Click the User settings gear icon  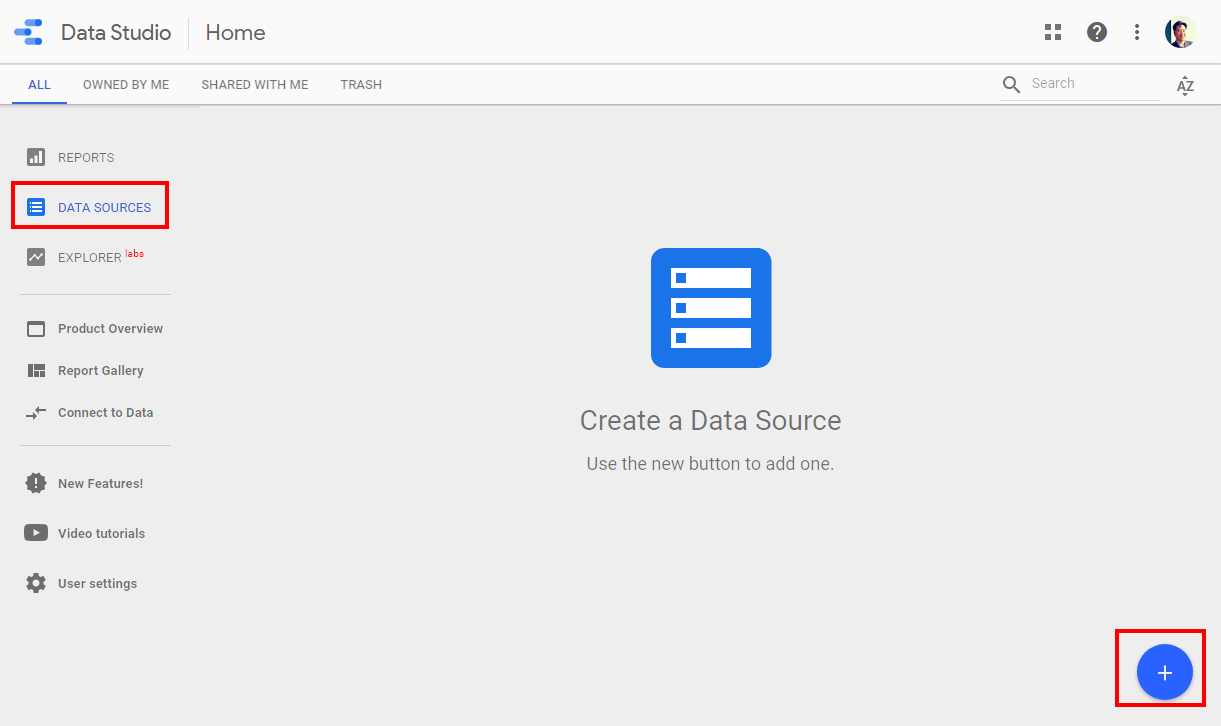36,583
